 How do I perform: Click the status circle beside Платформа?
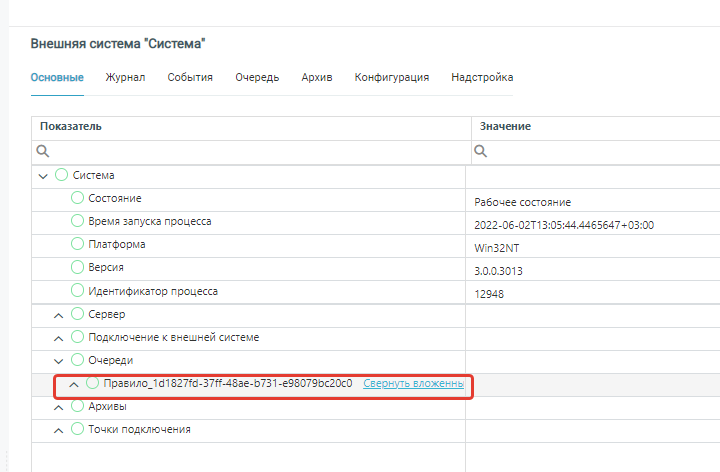[78, 244]
